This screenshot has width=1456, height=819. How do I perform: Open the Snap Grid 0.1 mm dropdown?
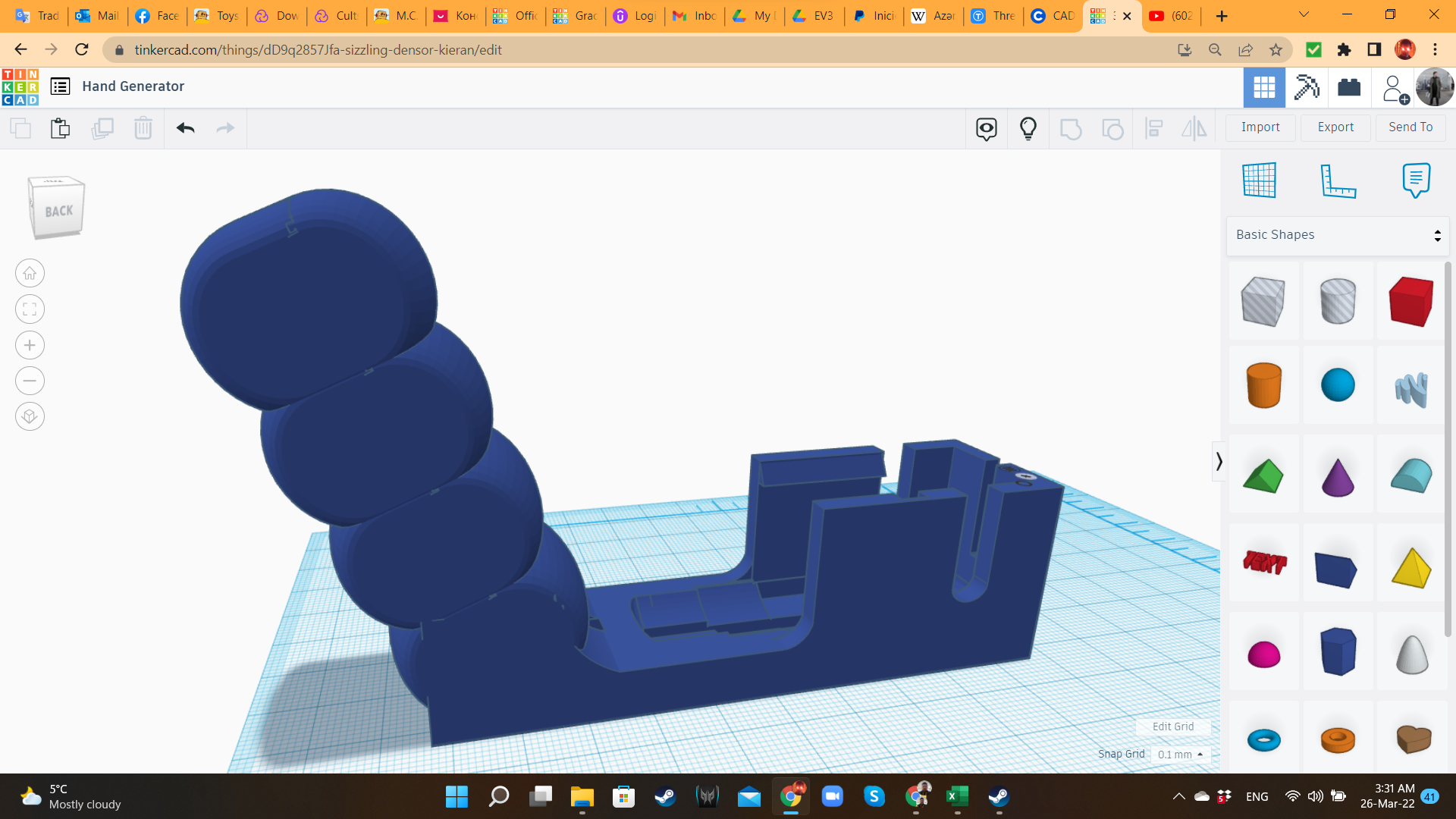pos(1178,754)
